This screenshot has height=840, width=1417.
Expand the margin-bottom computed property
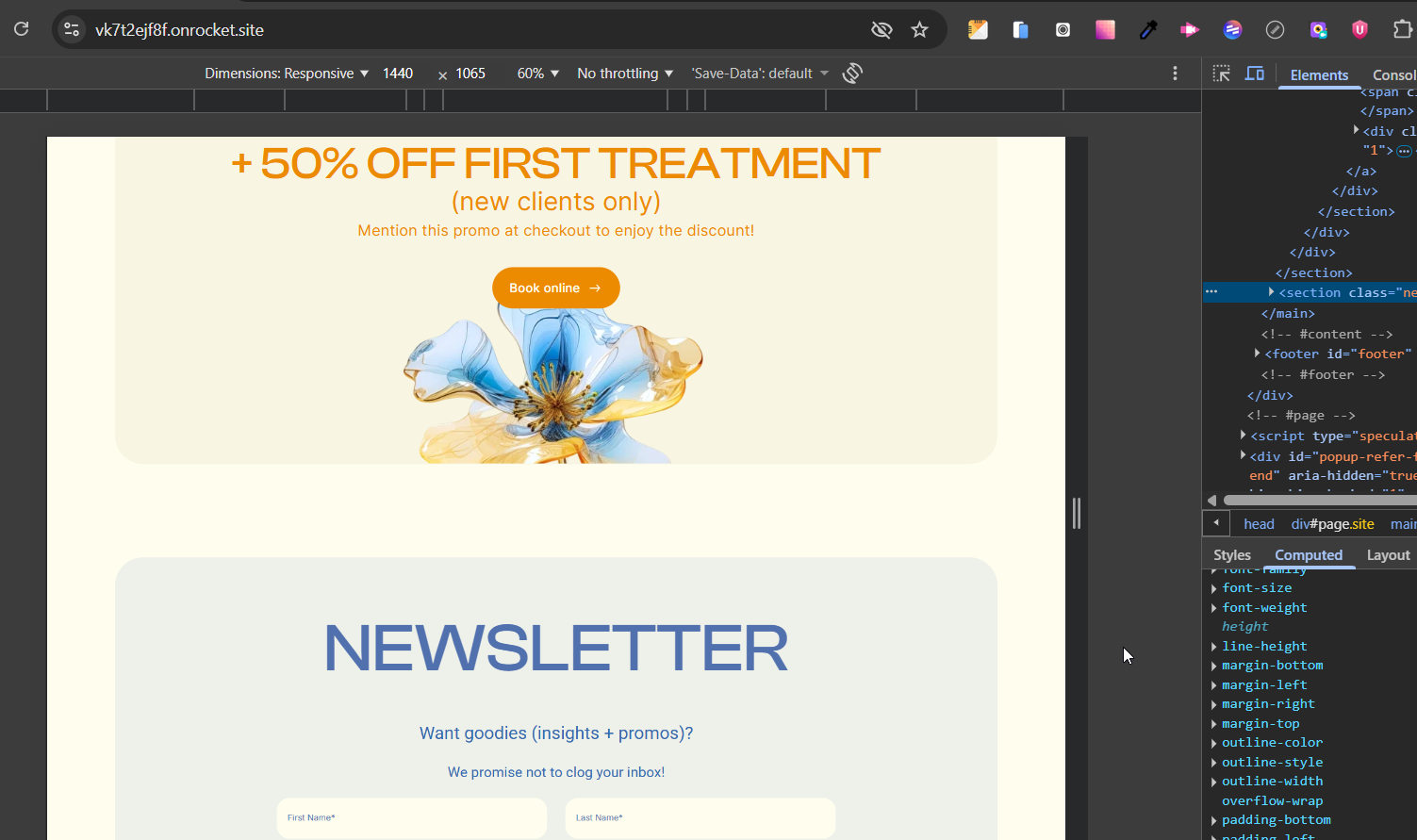tap(1214, 666)
